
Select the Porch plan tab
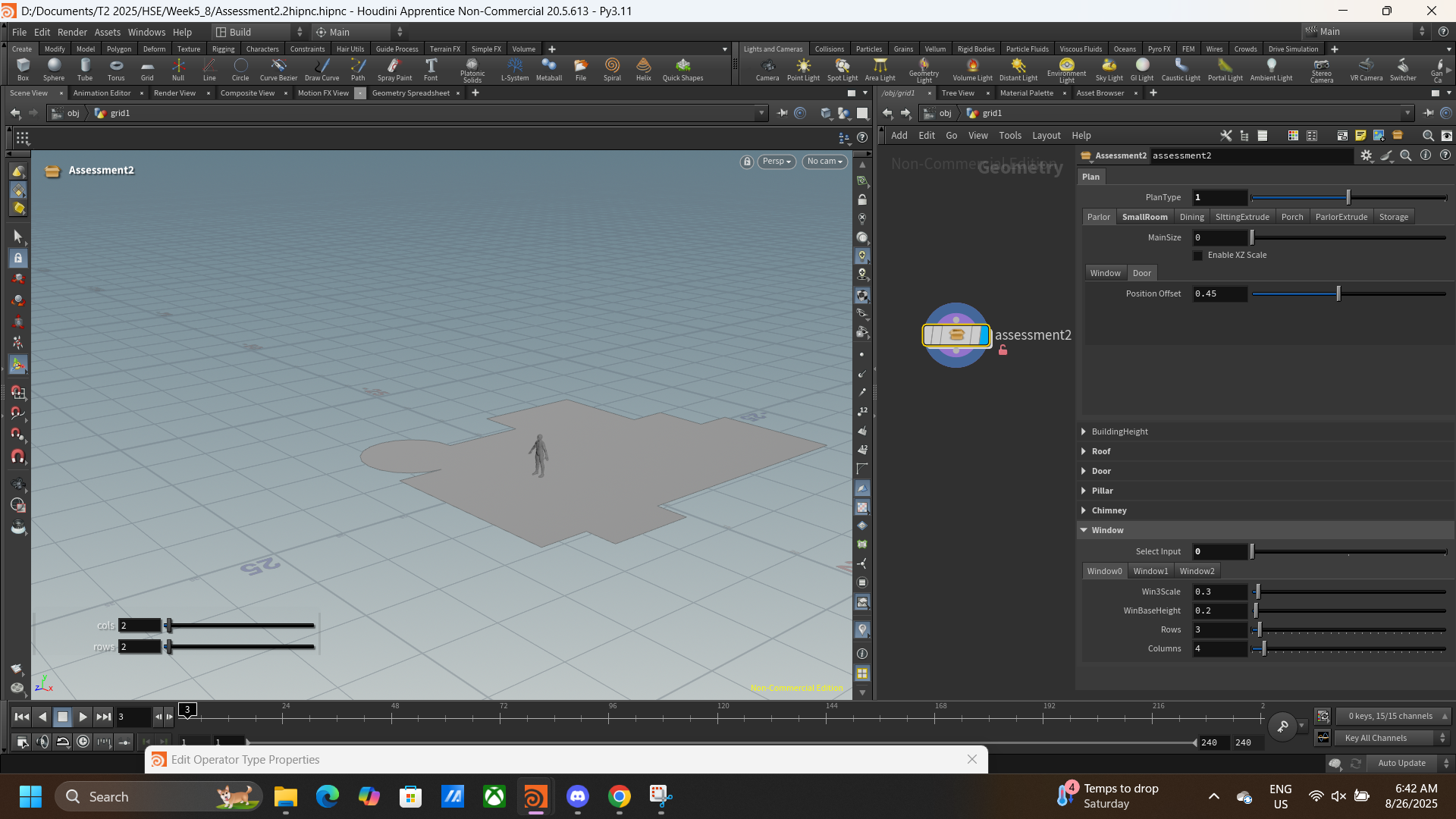tap(1292, 217)
